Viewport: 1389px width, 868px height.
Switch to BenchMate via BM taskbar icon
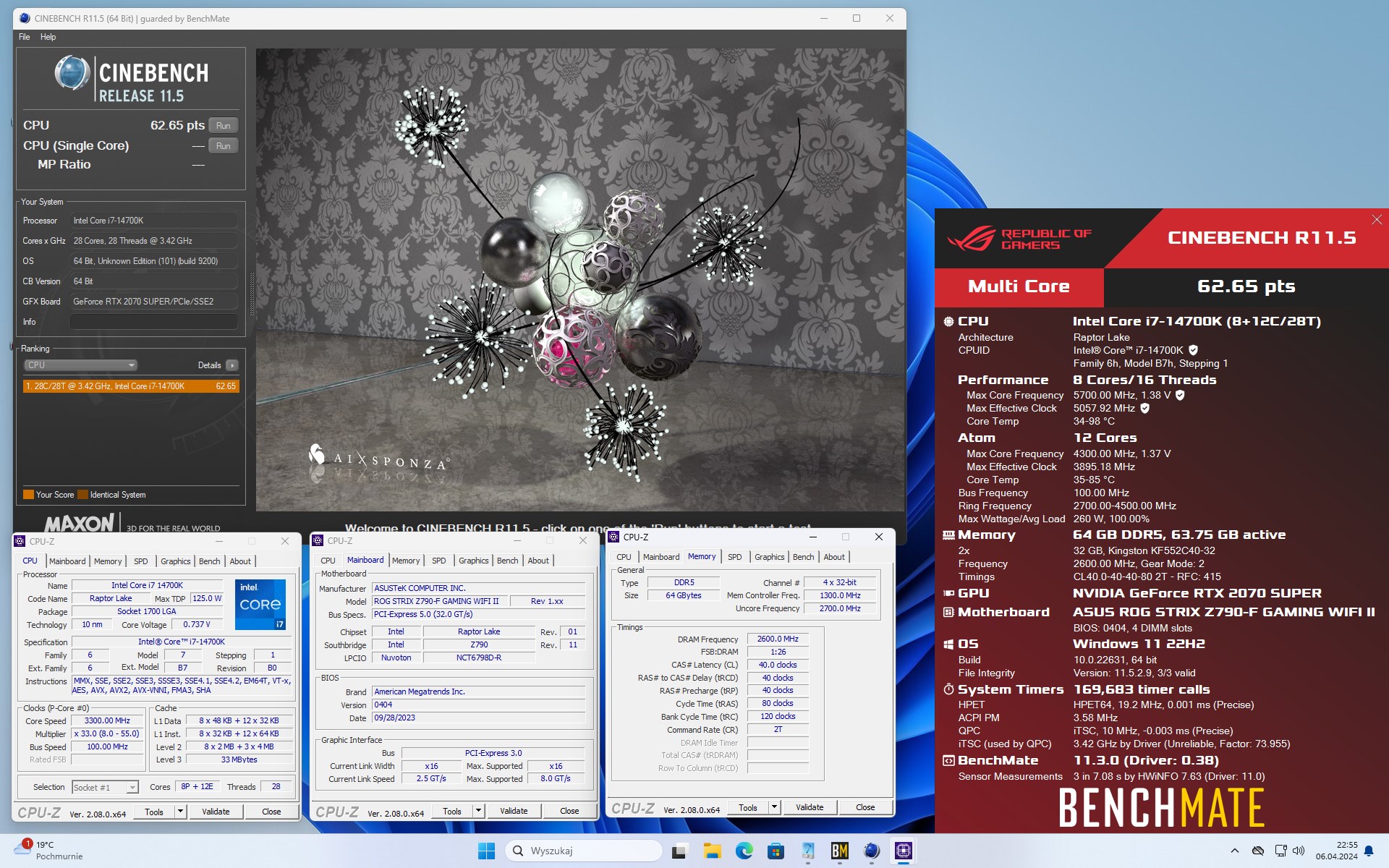coord(839,851)
